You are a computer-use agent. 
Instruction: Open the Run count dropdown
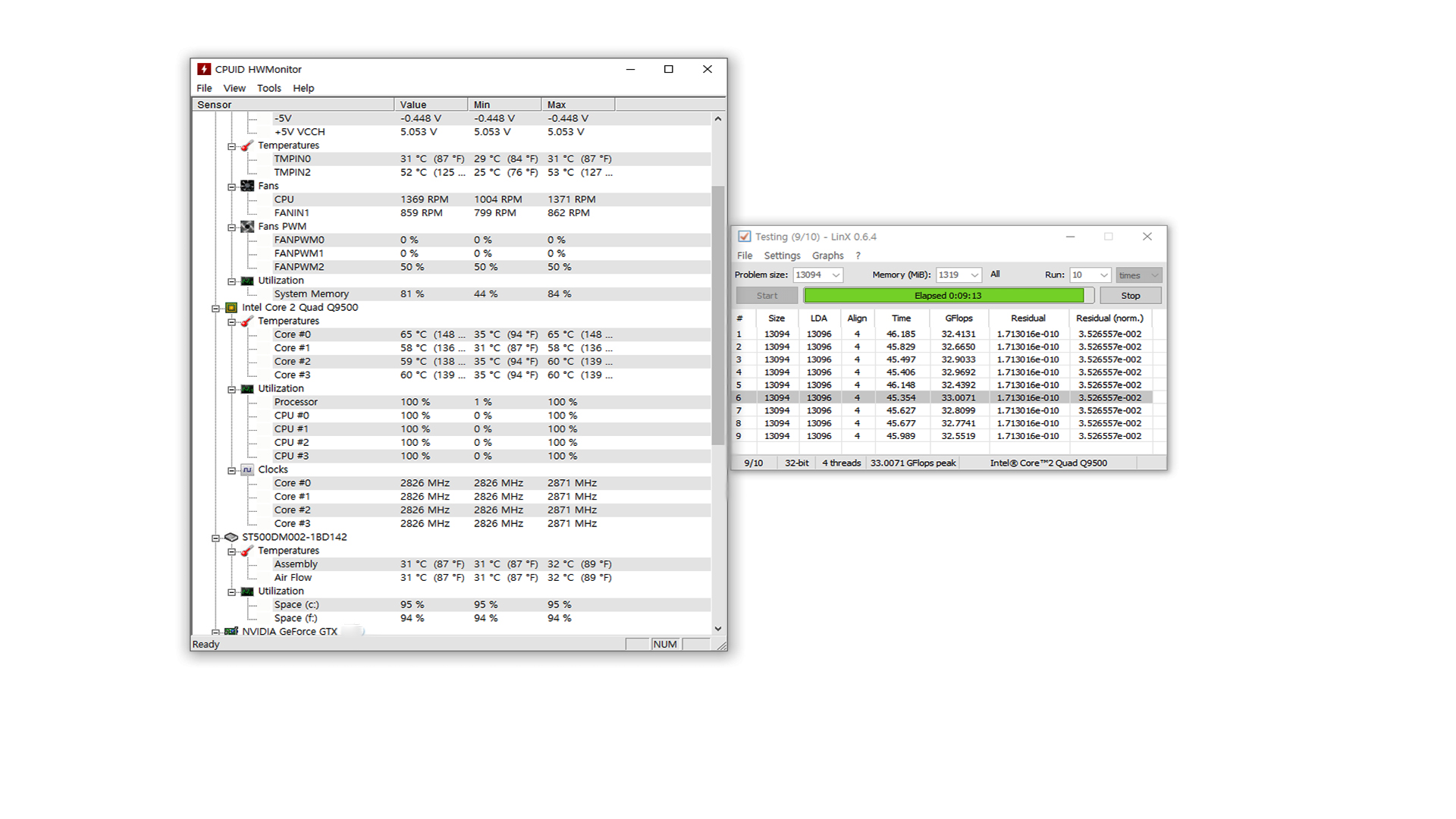tap(1103, 275)
